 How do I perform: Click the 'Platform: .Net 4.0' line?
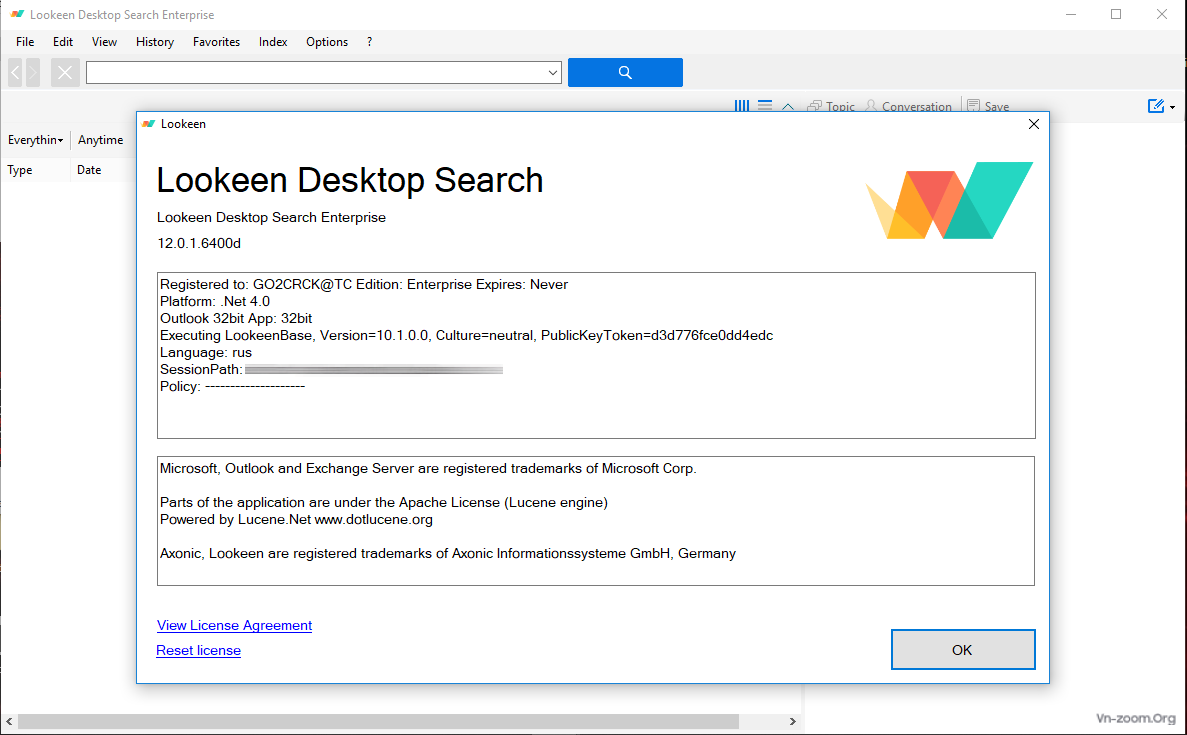tap(215, 301)
